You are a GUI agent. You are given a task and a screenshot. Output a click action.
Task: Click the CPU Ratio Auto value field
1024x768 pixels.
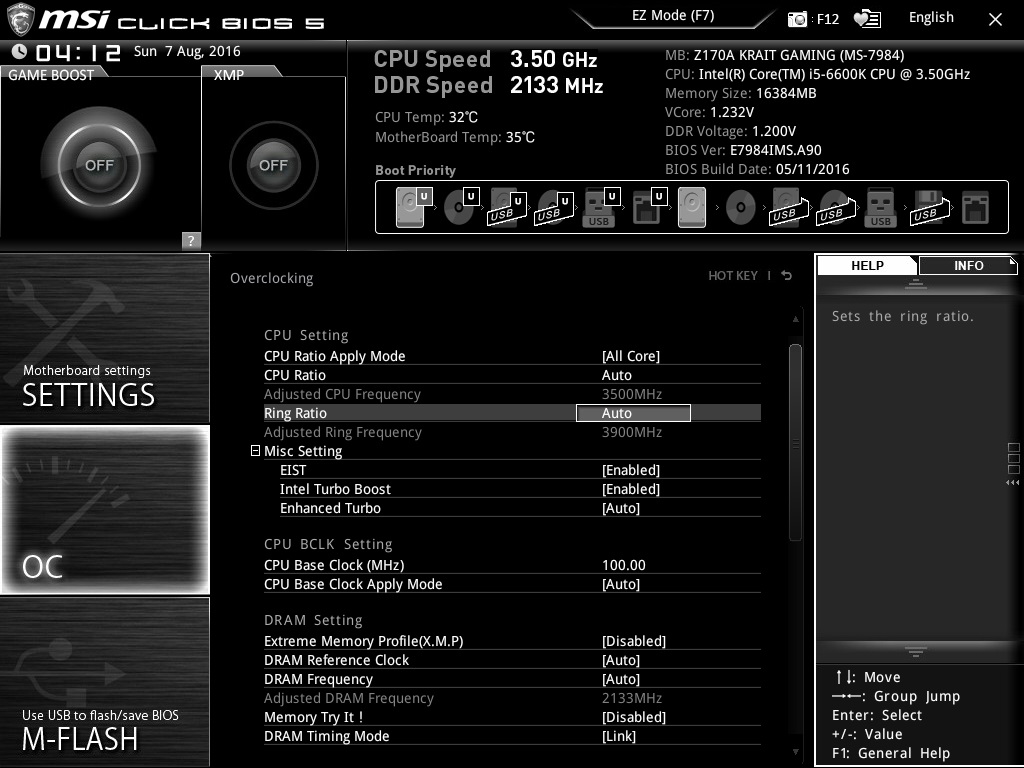point(616,375)
